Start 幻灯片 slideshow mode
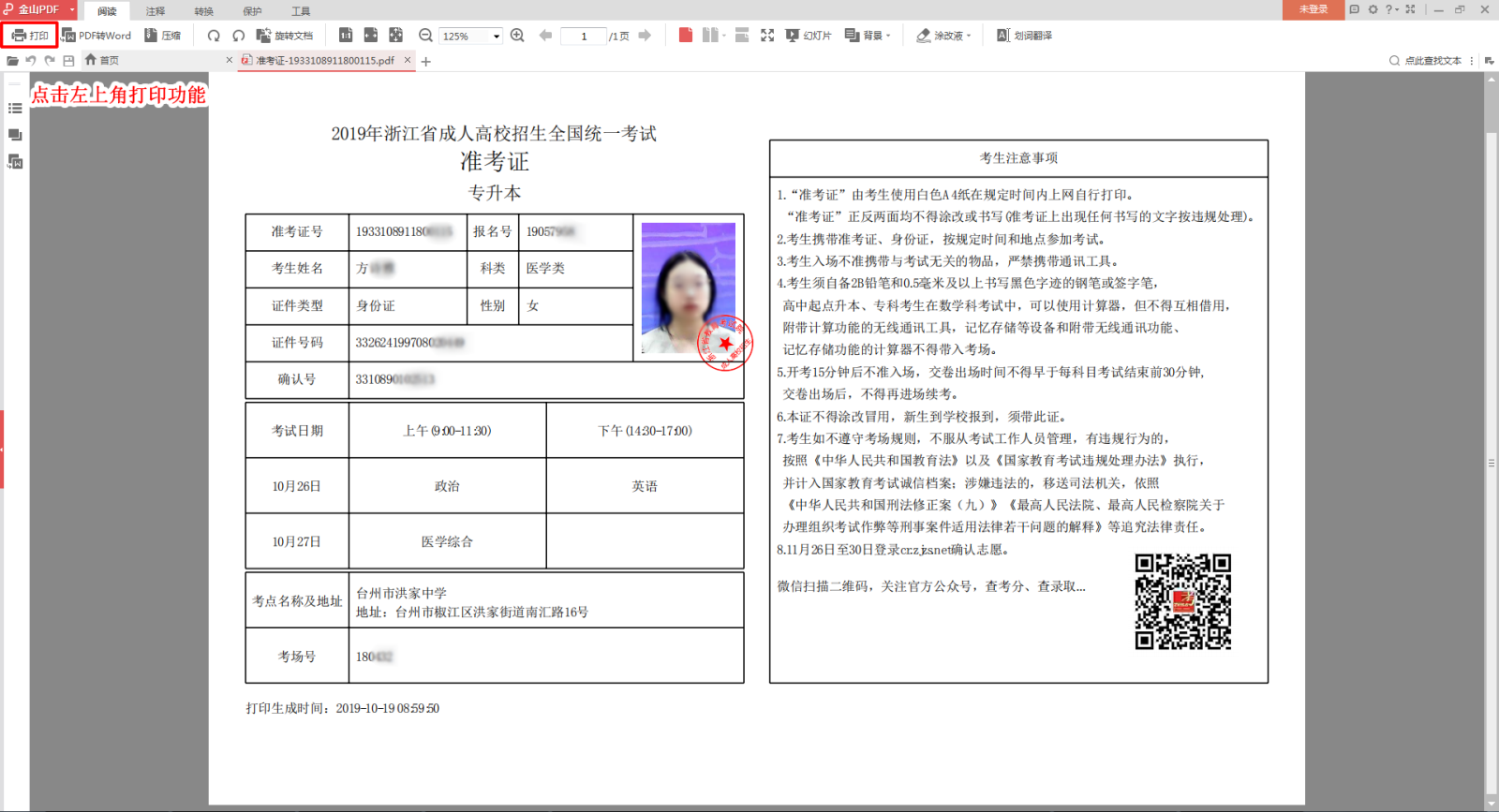Viewport: 1499px width, 812px height. point(809,36)
